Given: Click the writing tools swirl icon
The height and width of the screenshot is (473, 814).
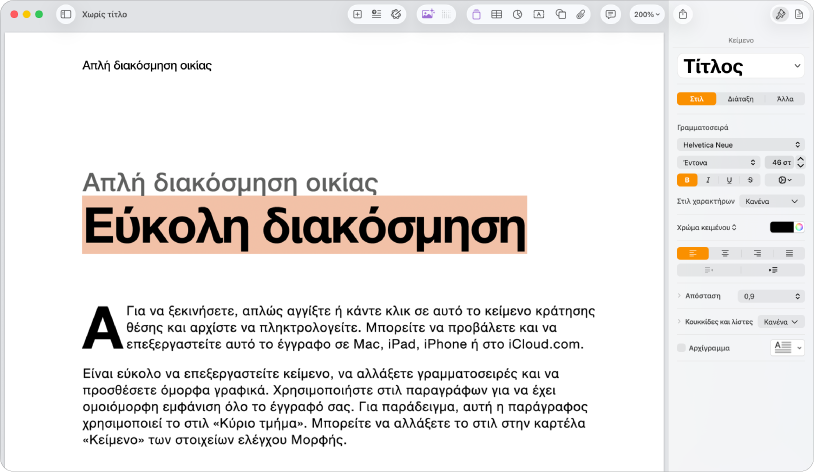Looking at the screenshot, I should coord(396,15).
